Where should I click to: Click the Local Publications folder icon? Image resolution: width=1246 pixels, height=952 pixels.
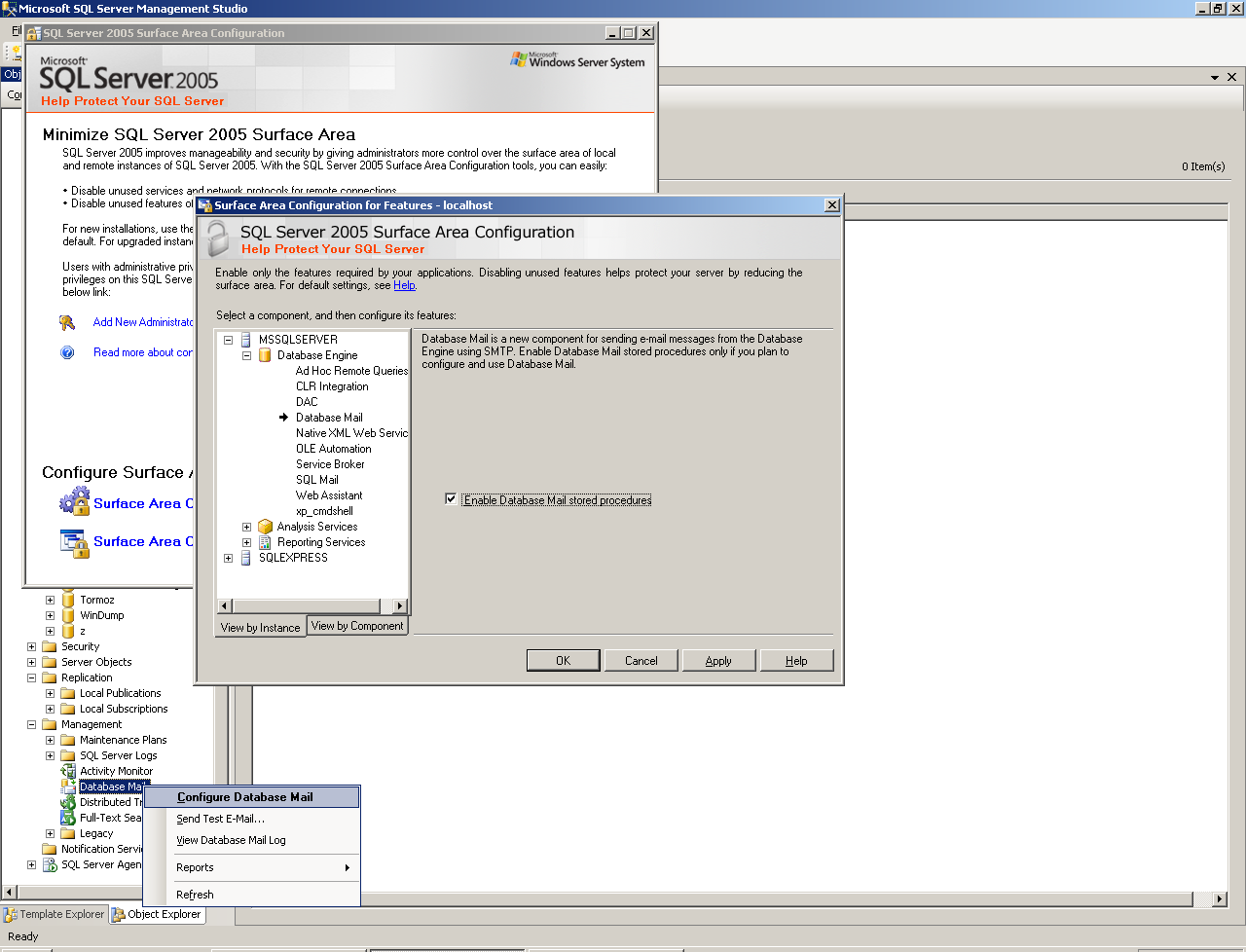[68, 693]
